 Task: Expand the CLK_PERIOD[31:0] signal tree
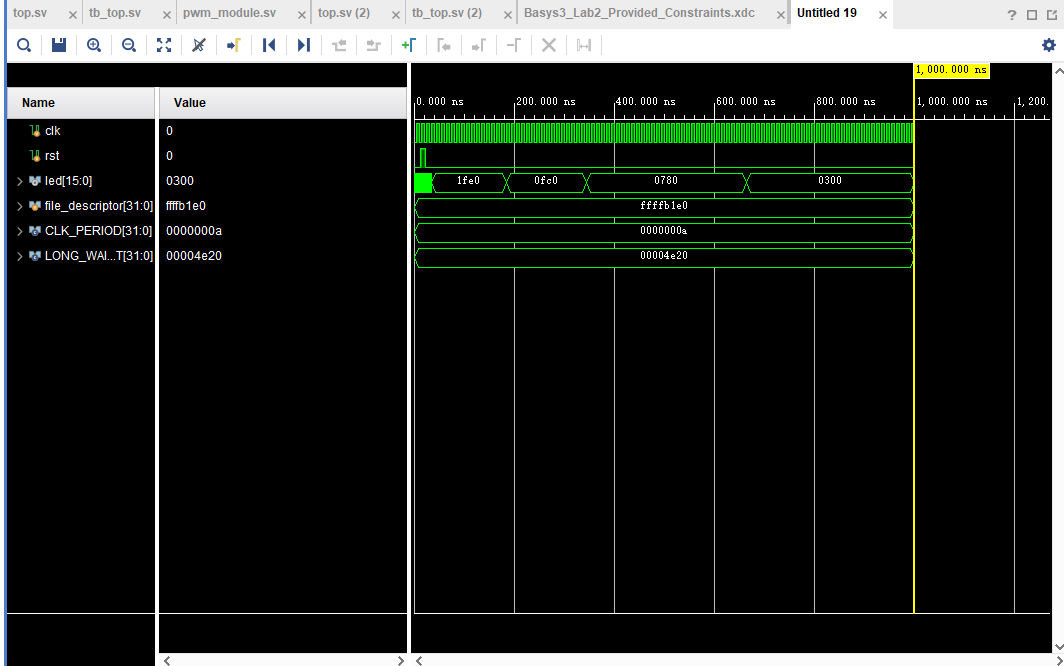click(x=18, y=230)
